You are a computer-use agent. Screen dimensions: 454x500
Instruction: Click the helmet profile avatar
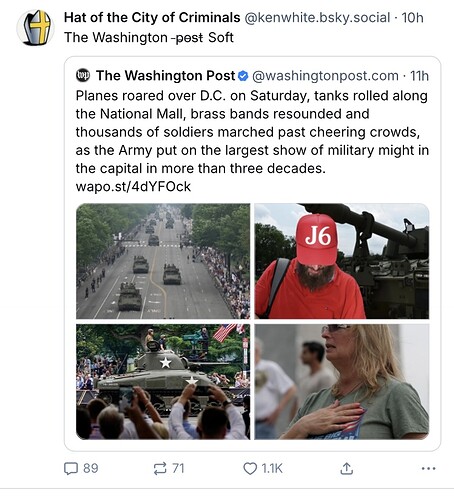tap(35, 28)
